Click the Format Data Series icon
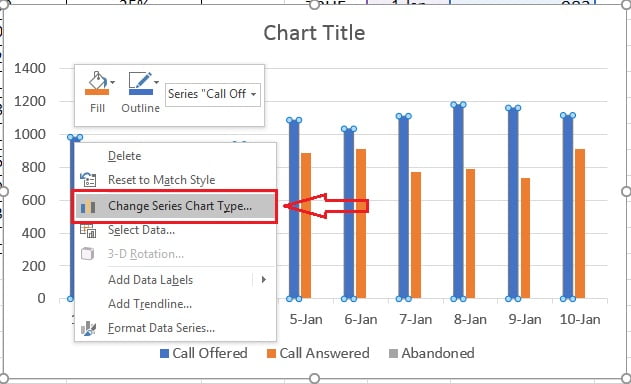The height and width of the screenshot is (384, 631). pos(88,329)
